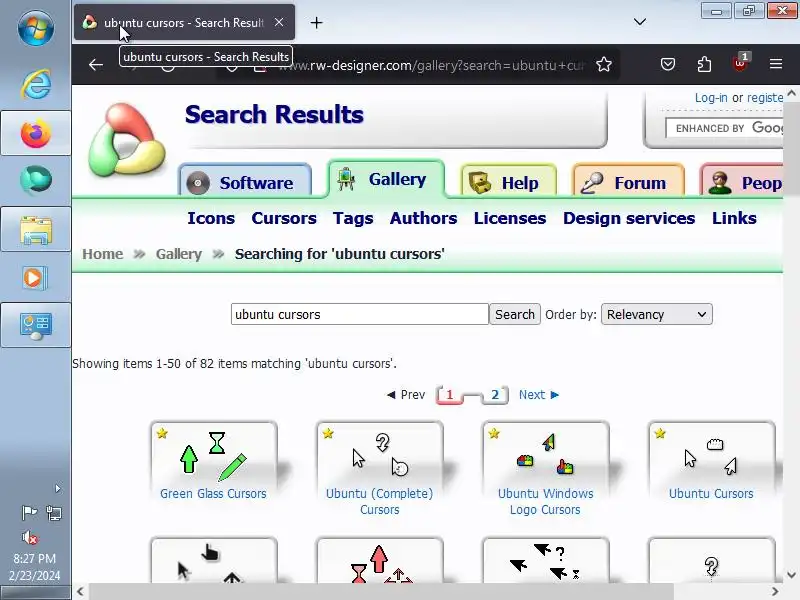
Task: Click Gallery breadcrumb
Action: click(x=179, y=254)
